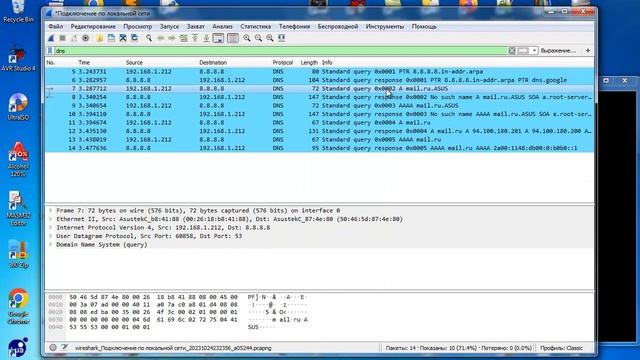Sort by the Destination column header
Screen dimensions: 640x360
click(x=213, y=62)
